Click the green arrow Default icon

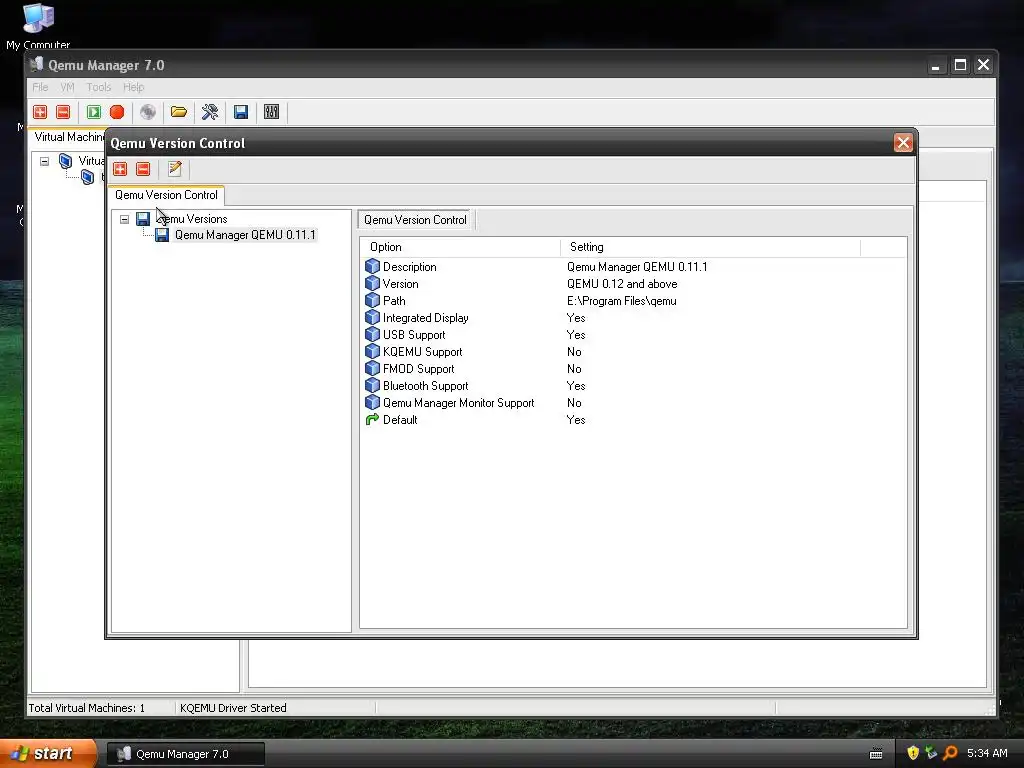click(x=372, y=419)
